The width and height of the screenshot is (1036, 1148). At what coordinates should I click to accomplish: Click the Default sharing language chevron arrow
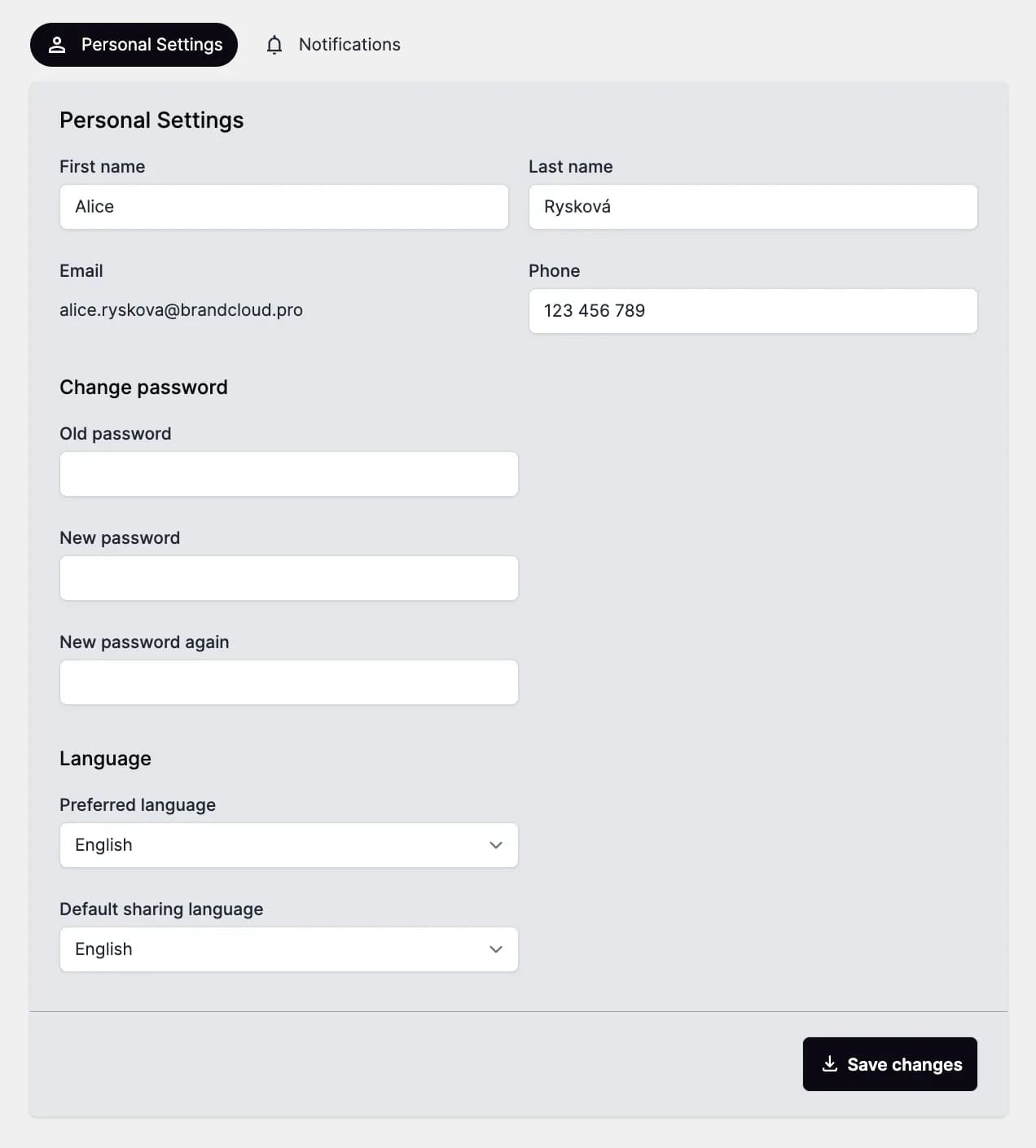coord(496,949)
